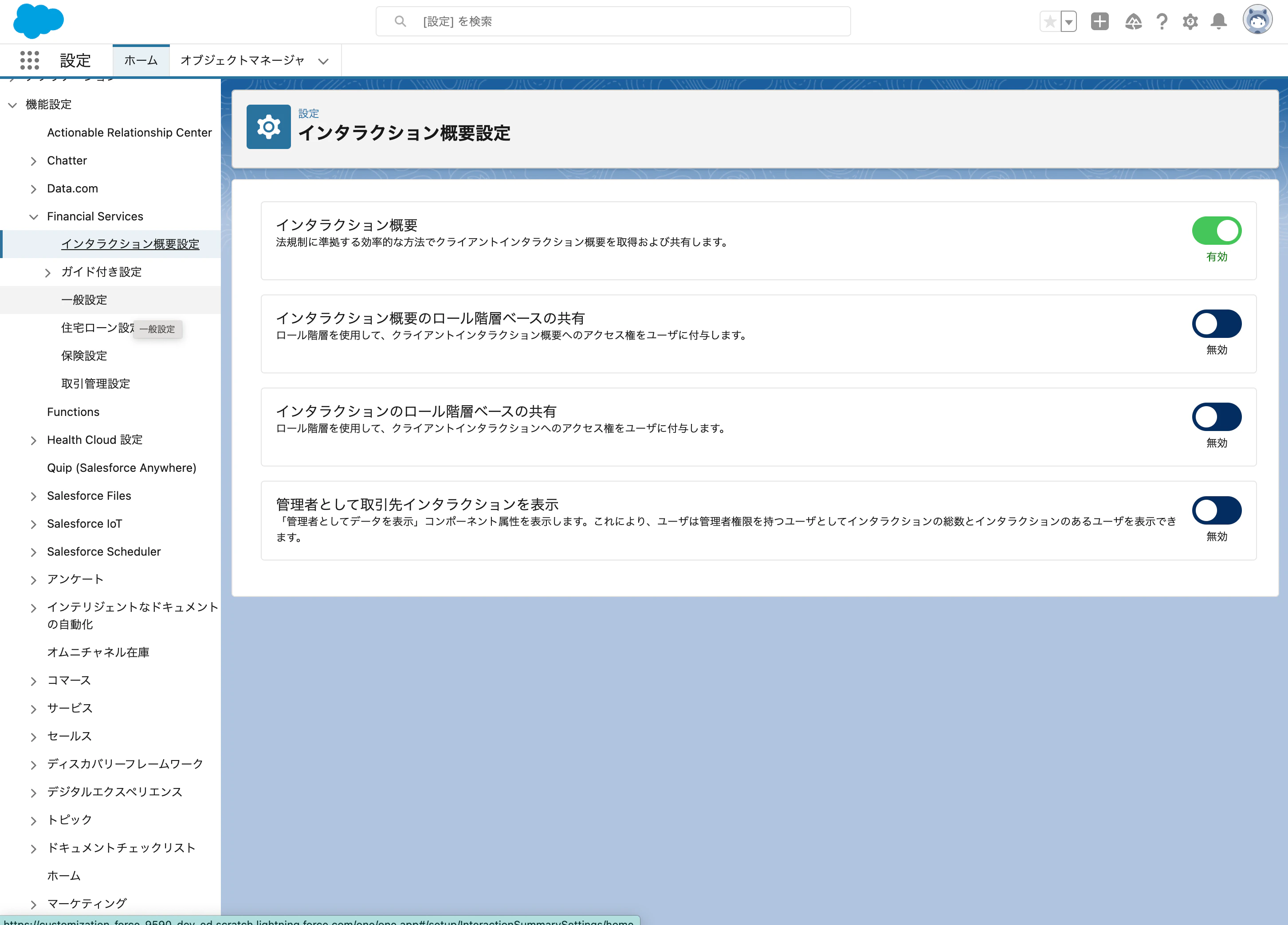
Task: Open Functions in the sidebar
Action: click(x=73, y=412)
